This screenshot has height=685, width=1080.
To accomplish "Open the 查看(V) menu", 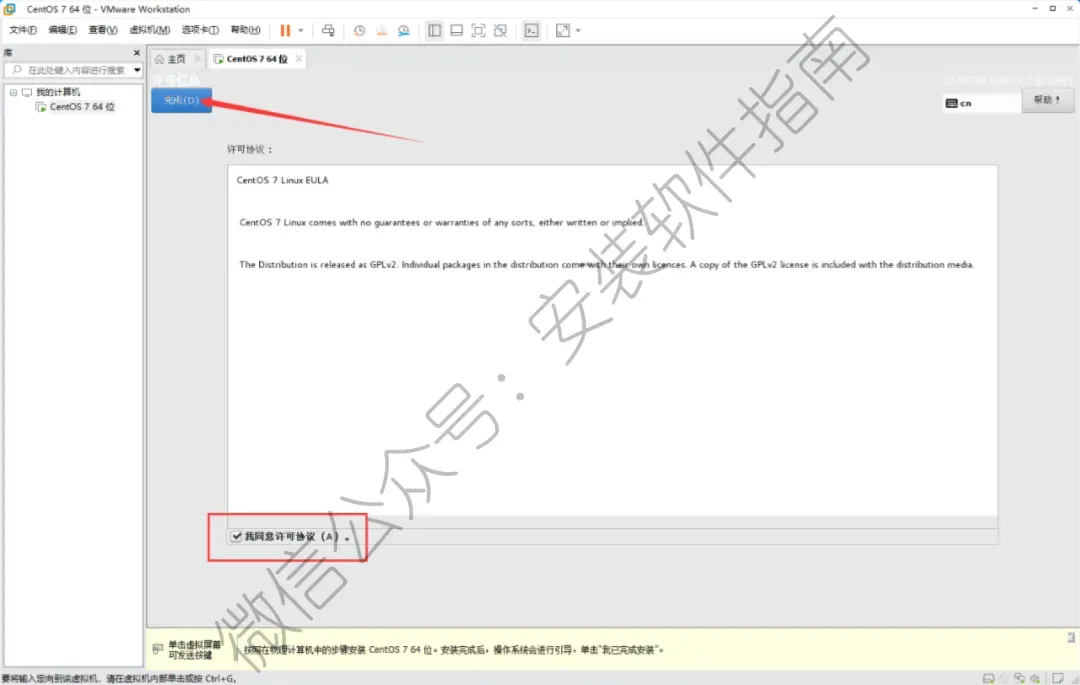I will pyautogui.click(x=103, y=30).
